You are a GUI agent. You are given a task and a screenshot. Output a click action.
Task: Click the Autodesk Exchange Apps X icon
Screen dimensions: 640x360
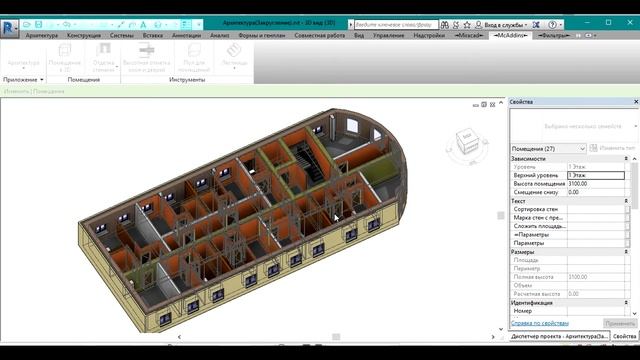click(x=536, y=25)
